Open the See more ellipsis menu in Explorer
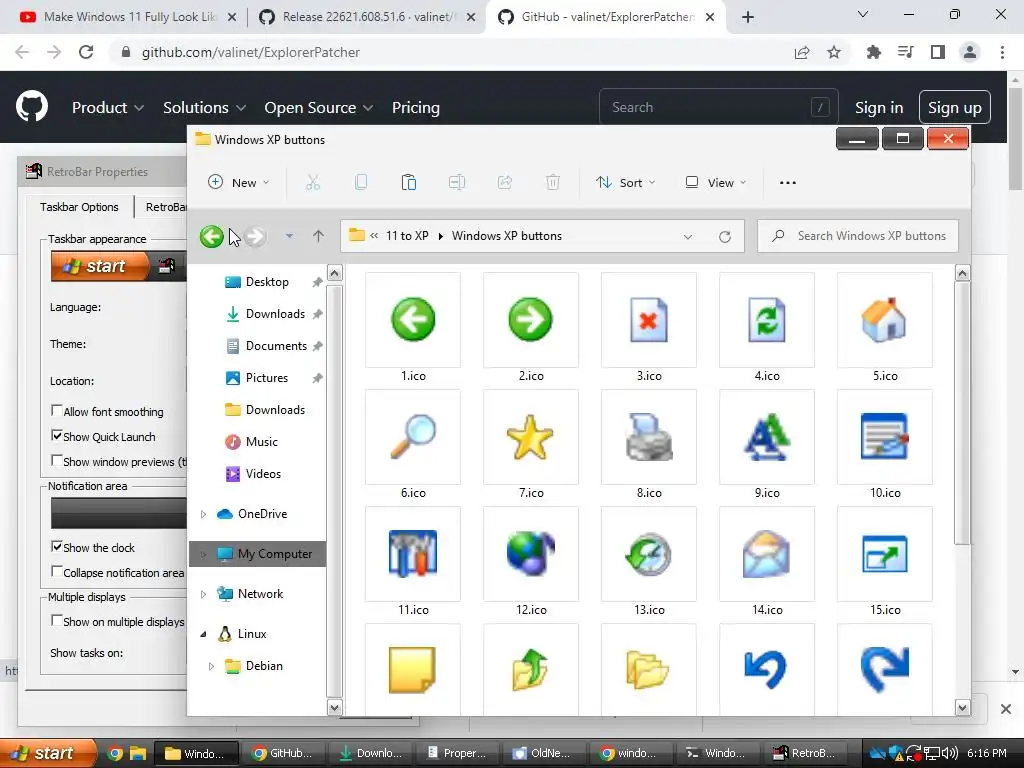The image size is (1024, 768). (x=788, y=183)
